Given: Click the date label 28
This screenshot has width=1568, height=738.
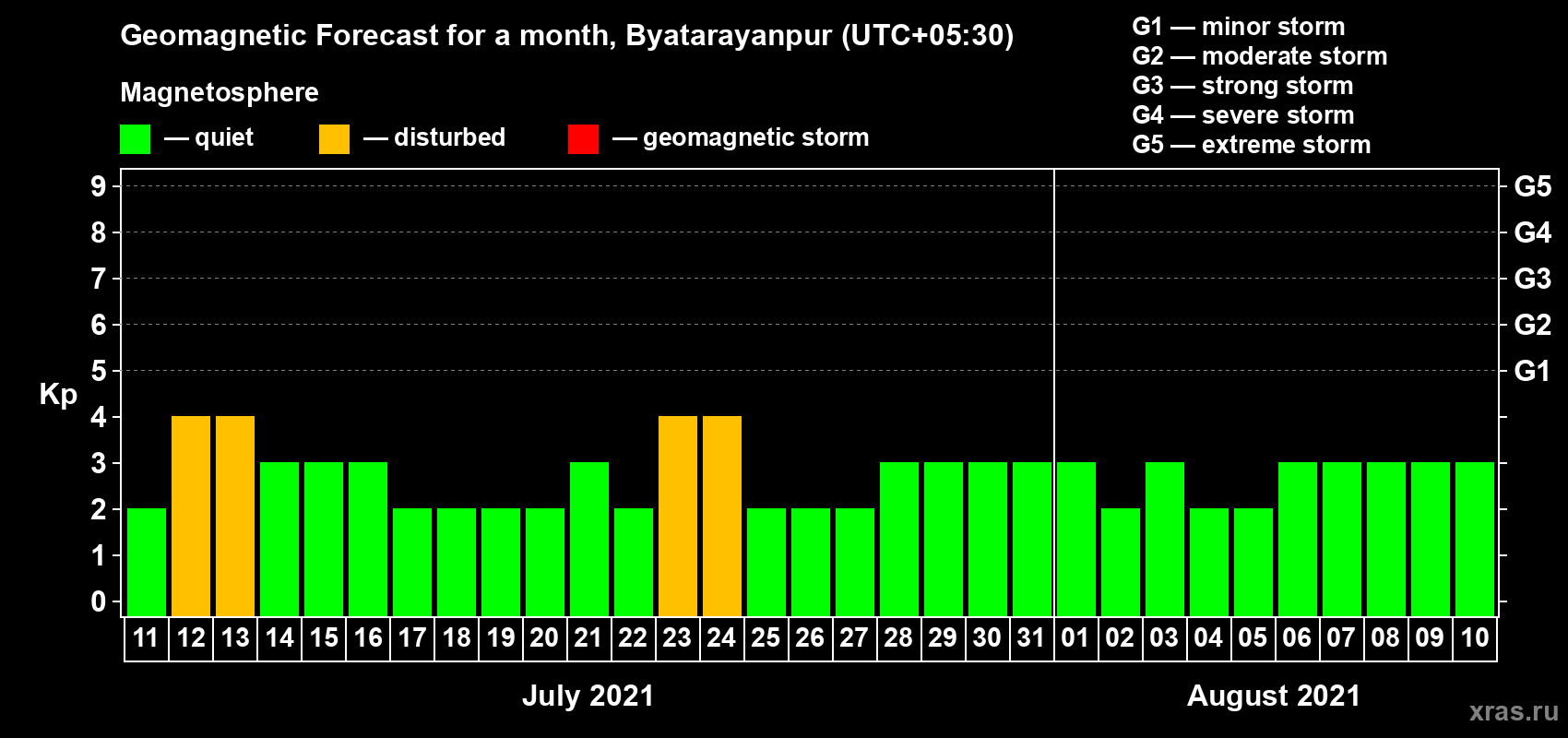Looking at the screenshot, I should [x=898, y=637].
